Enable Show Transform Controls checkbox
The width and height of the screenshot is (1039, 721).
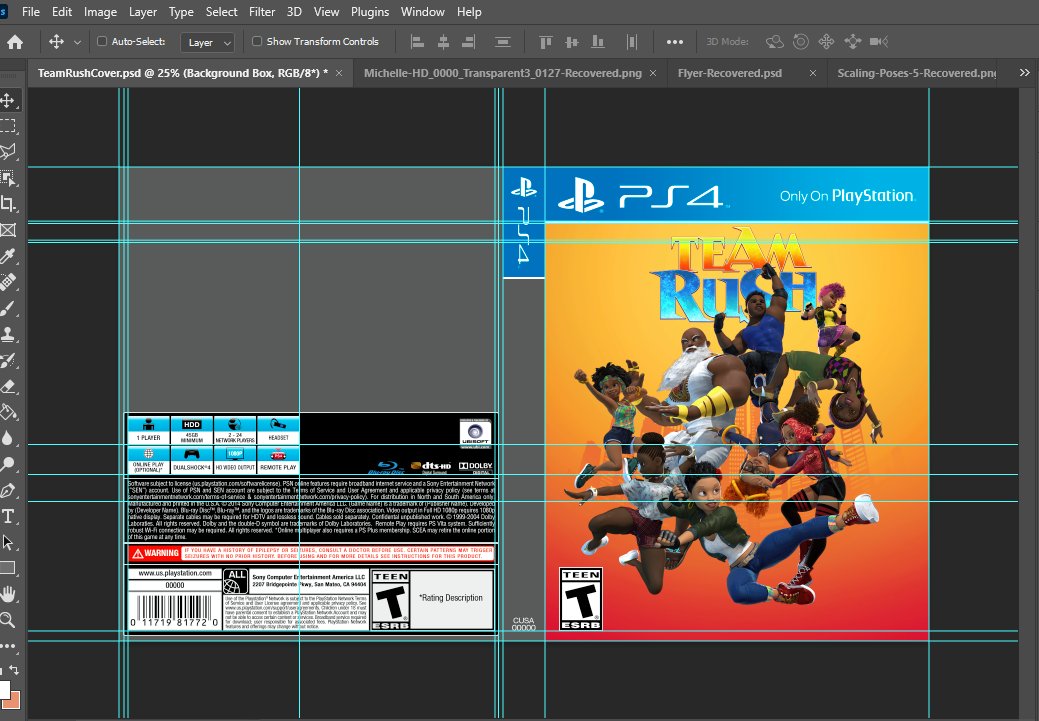click(257, 41)
